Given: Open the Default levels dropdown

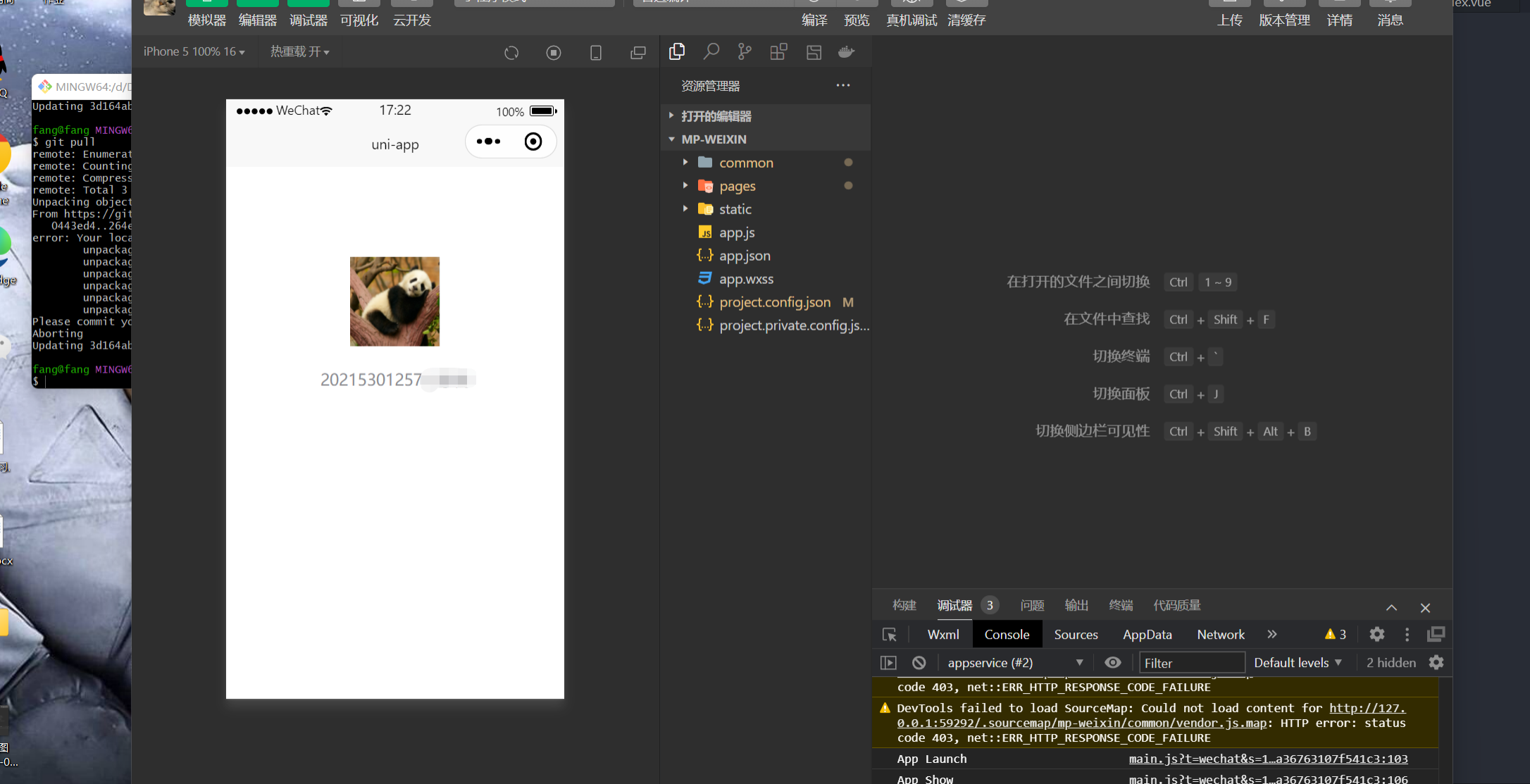Looking at the screenshot, I should (x=1298, y=662).
